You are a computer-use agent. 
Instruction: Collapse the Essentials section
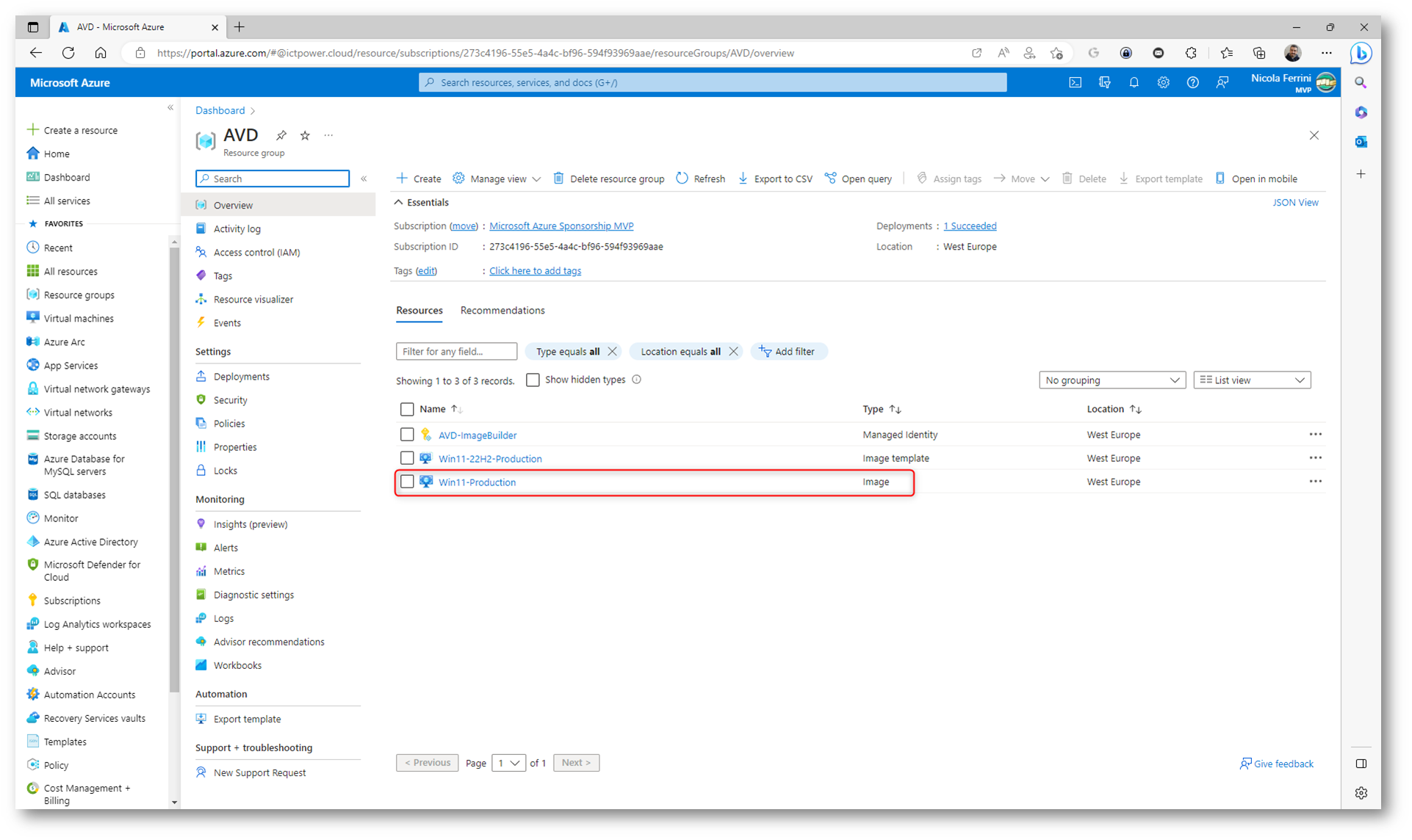(399, 203)
